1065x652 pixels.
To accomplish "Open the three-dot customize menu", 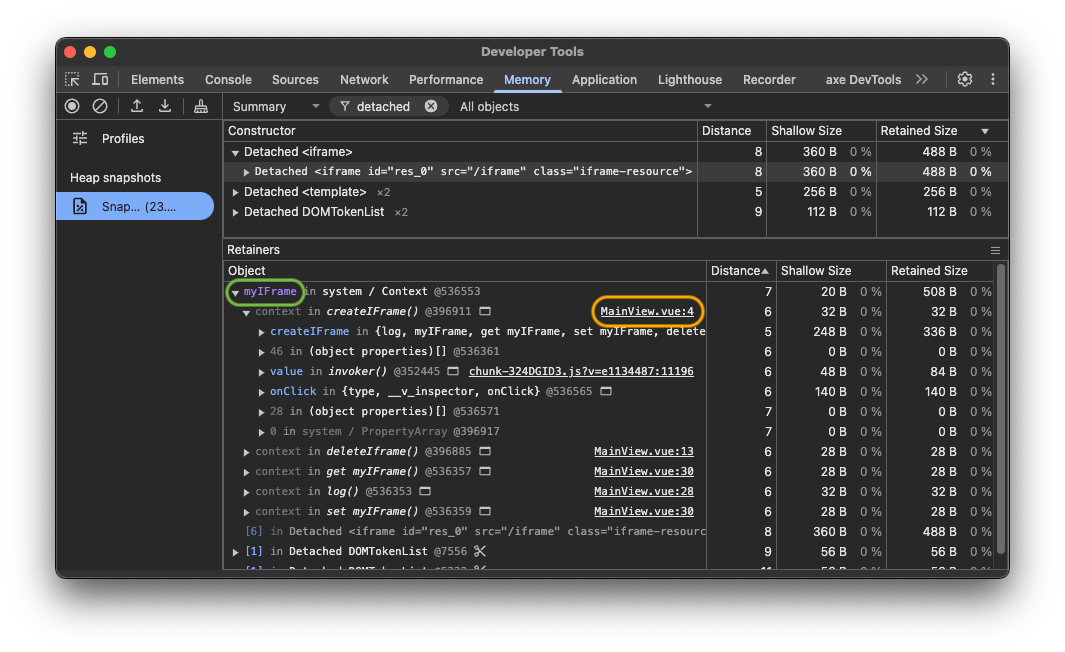I will pos(993,79).
